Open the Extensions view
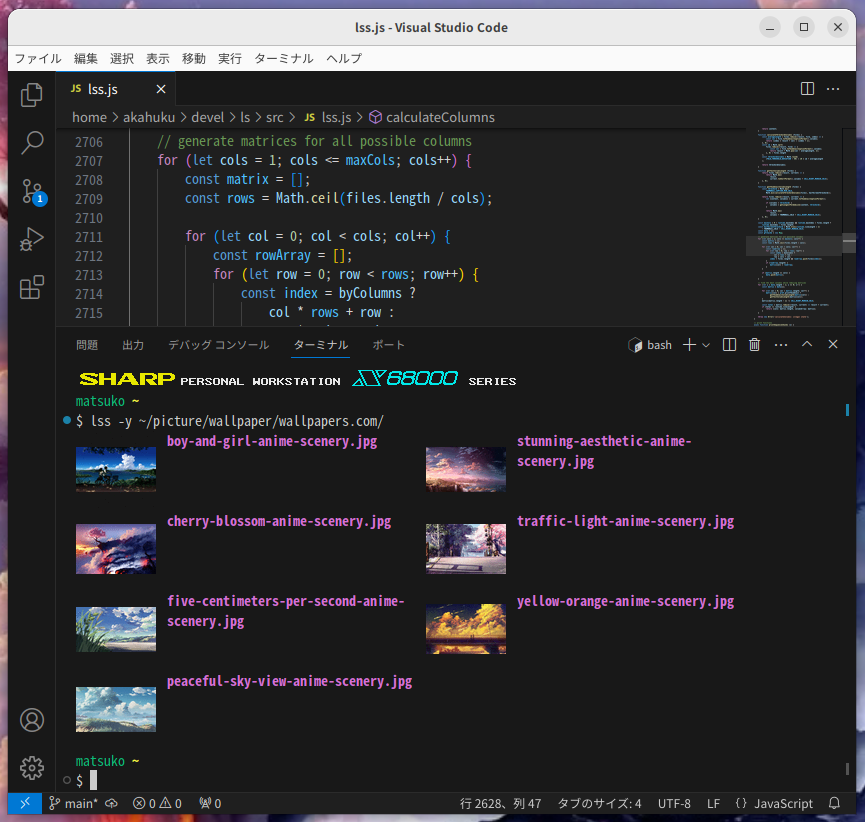 pyautogui.click(x=31, y=287)
